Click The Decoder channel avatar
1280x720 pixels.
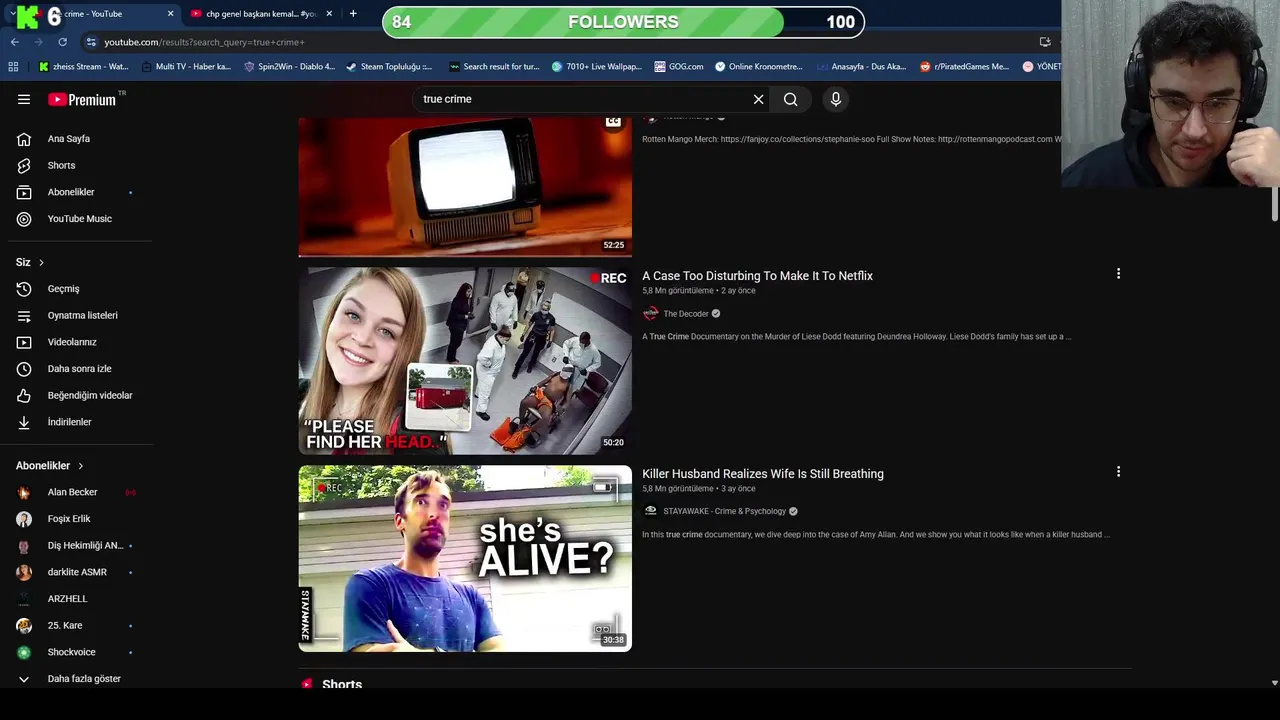pos(651,313)
